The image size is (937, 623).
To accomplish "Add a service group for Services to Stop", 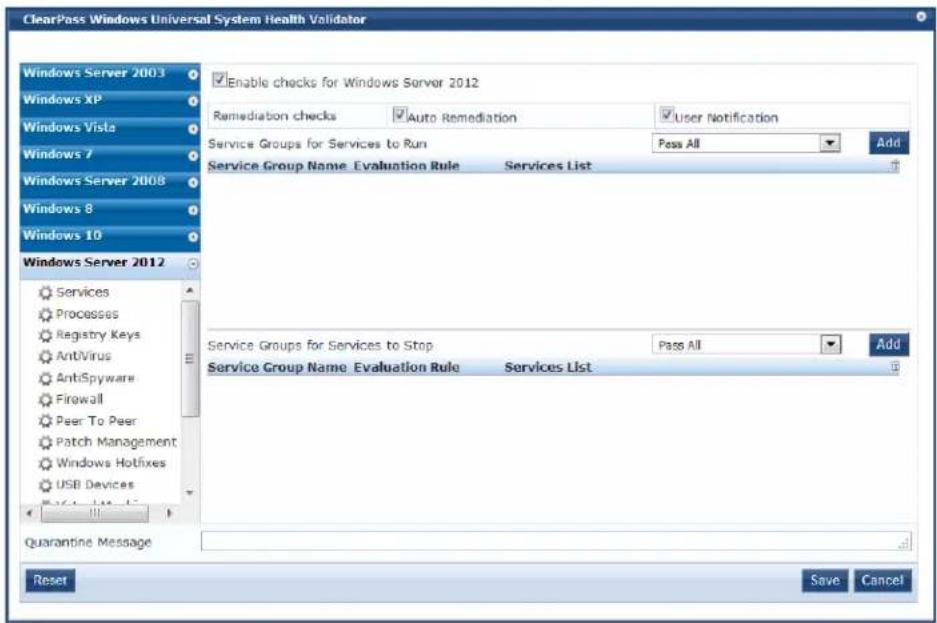I will 889,344.
